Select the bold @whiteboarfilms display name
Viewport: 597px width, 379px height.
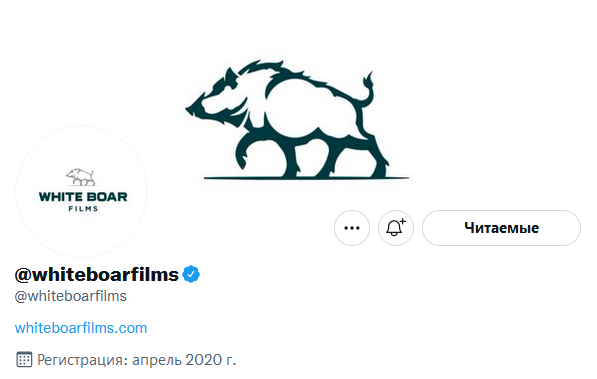[x=97, y=274]
